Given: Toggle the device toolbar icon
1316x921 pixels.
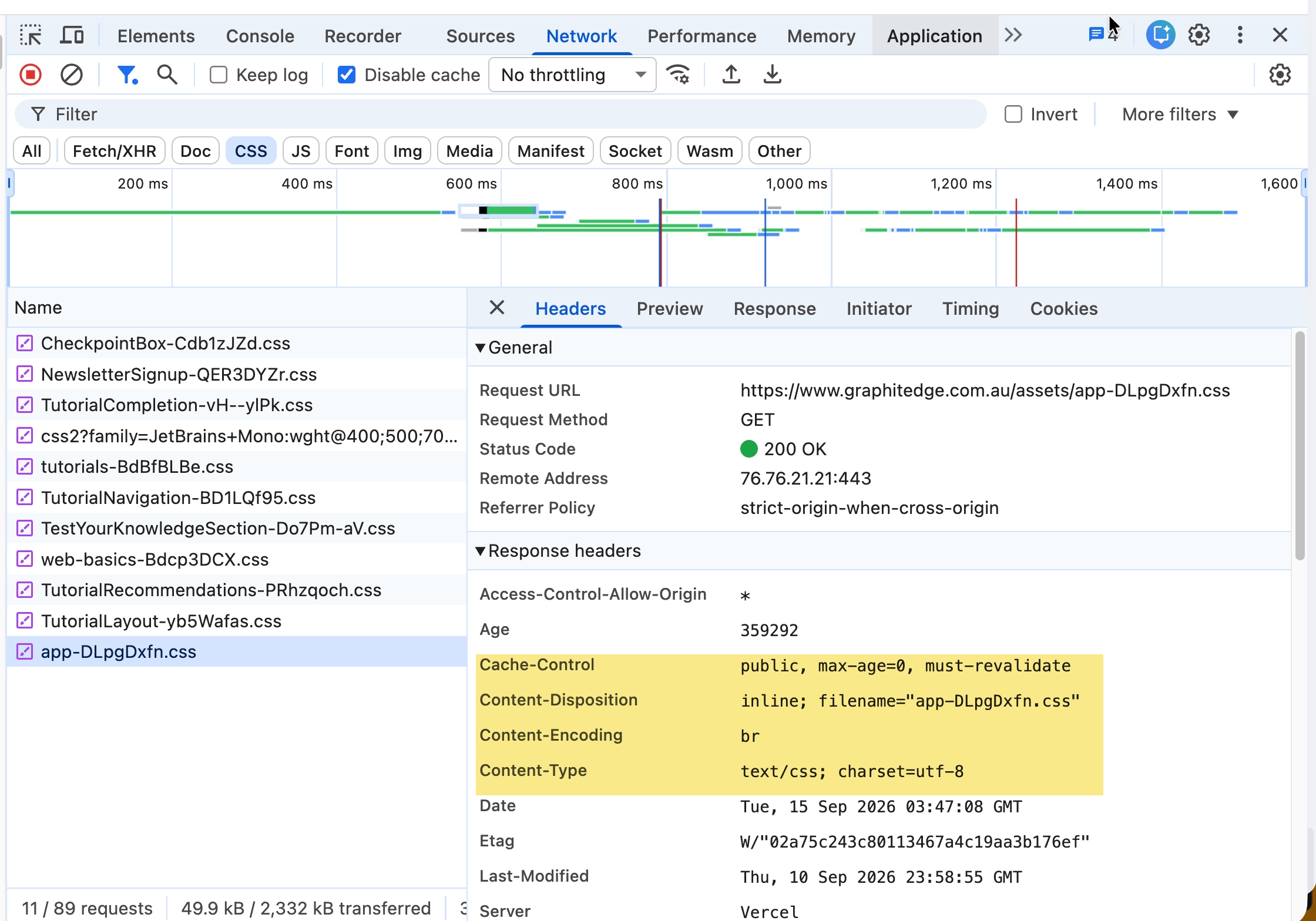Looking at the screenshot, I should click(72, 35).
